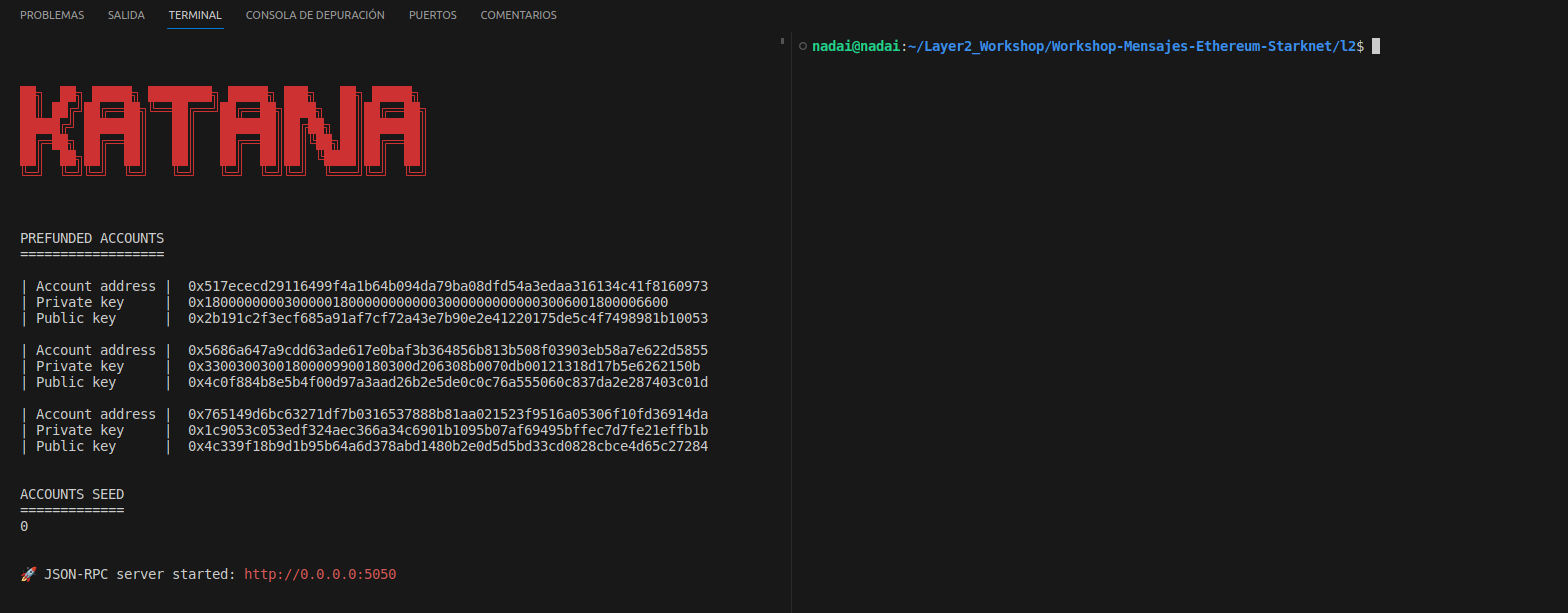Image resolution: width=1568 pixels, height=613 pixels.
Task: Click the first public key 0x2b191c2f...
Action: click(448, 319)
